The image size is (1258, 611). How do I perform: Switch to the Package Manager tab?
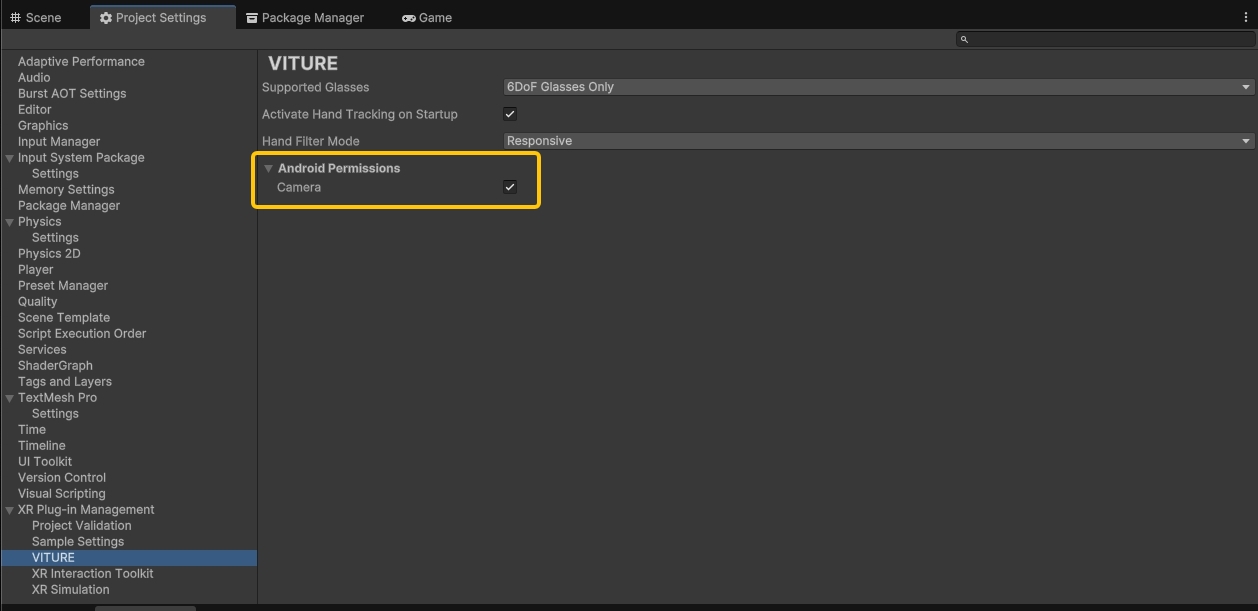tap(305, 18)
